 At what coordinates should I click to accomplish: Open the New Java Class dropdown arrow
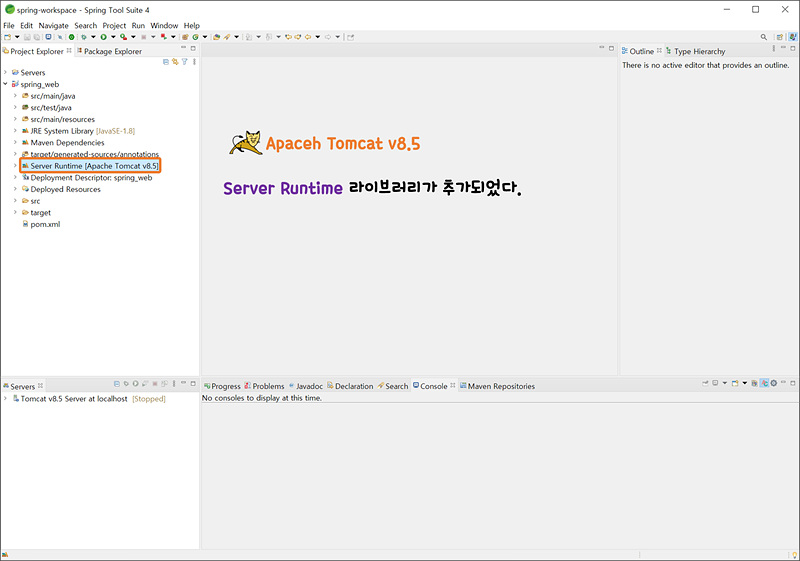[x=205, y=37]
